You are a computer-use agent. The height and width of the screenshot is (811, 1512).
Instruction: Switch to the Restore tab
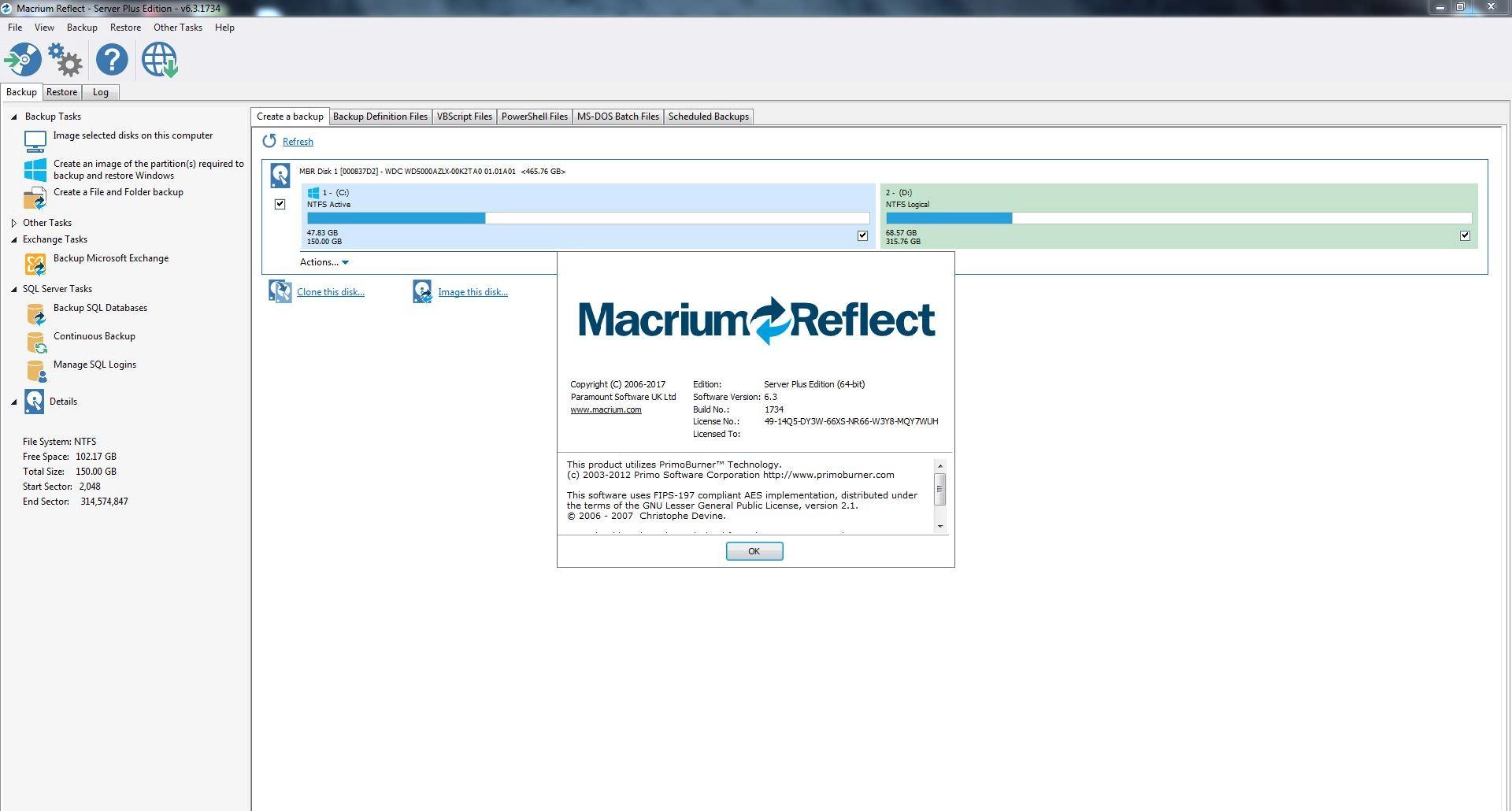coord(61,92)
